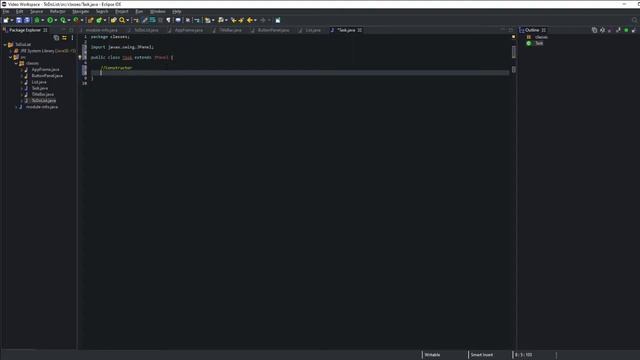
Task: Click the Back navigation arrow icon
Action: (250, 20)
